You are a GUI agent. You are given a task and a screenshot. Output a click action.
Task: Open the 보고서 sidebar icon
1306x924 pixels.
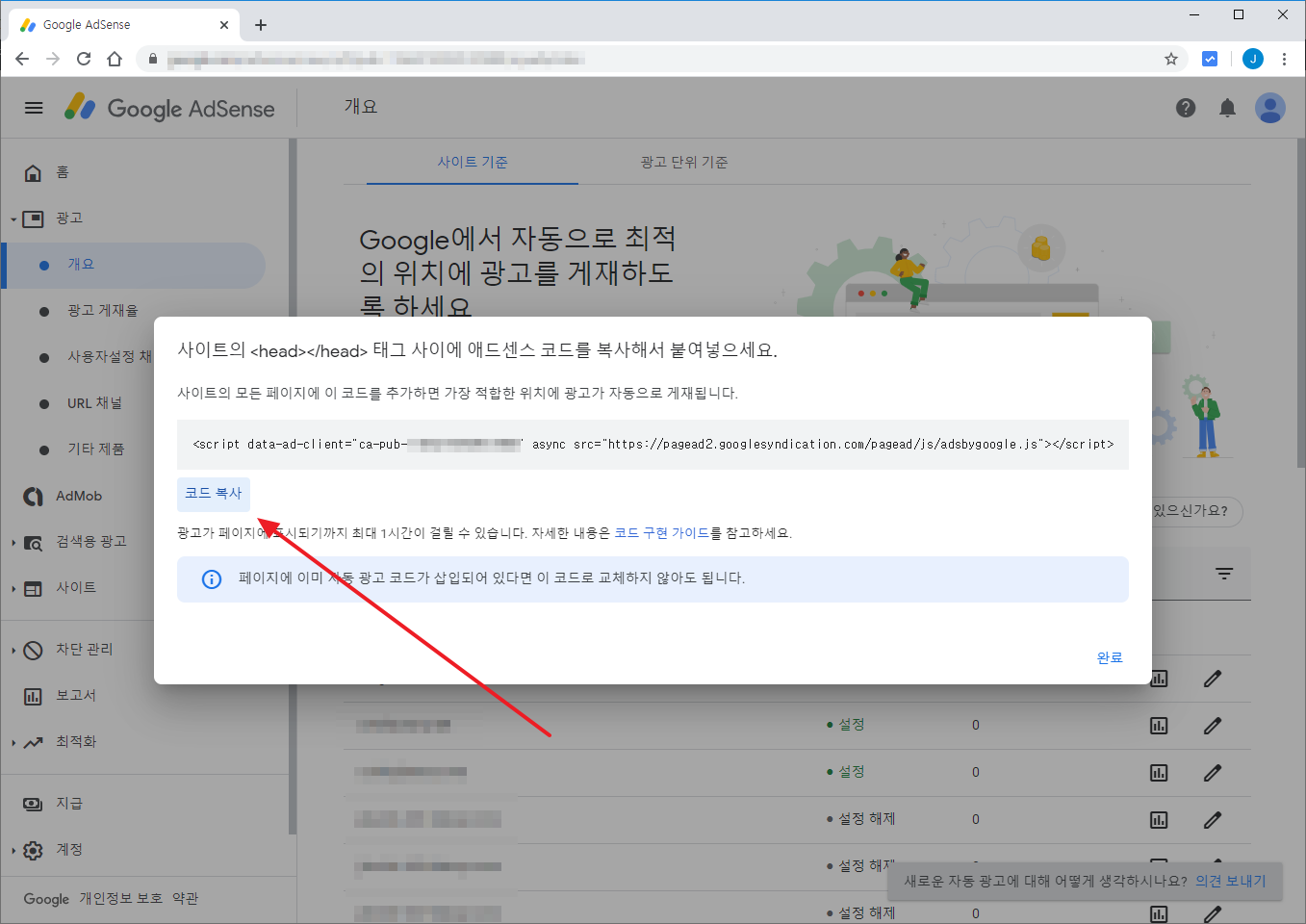[x=33, y=696]
